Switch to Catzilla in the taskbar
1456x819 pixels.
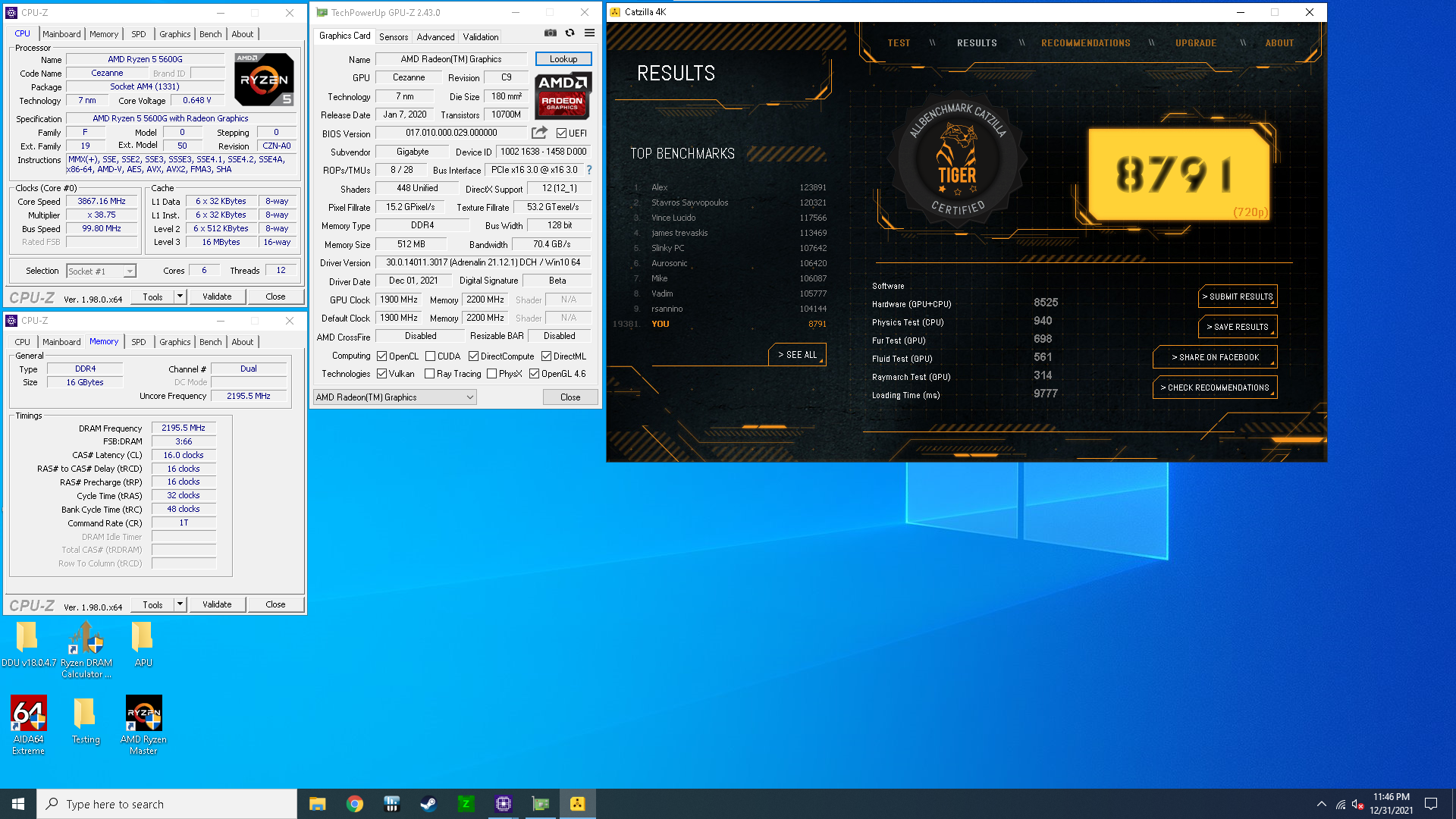click(577, 804)
